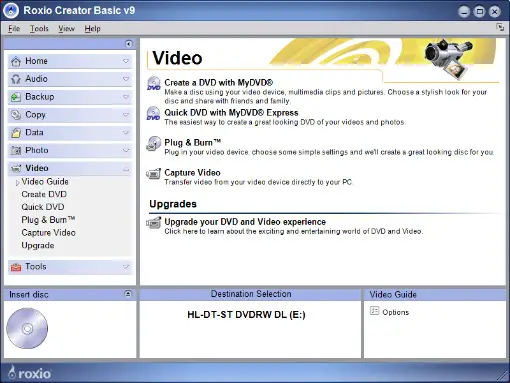Click the Data folder icon
The height and width of the screenshot is (383, 510).
[16, 133]
